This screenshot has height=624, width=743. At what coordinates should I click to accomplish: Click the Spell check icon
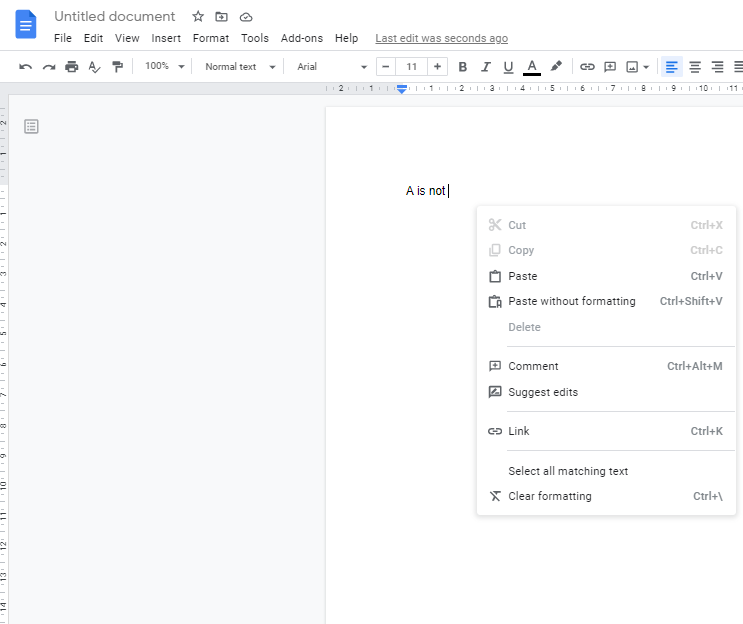(95, 67)
